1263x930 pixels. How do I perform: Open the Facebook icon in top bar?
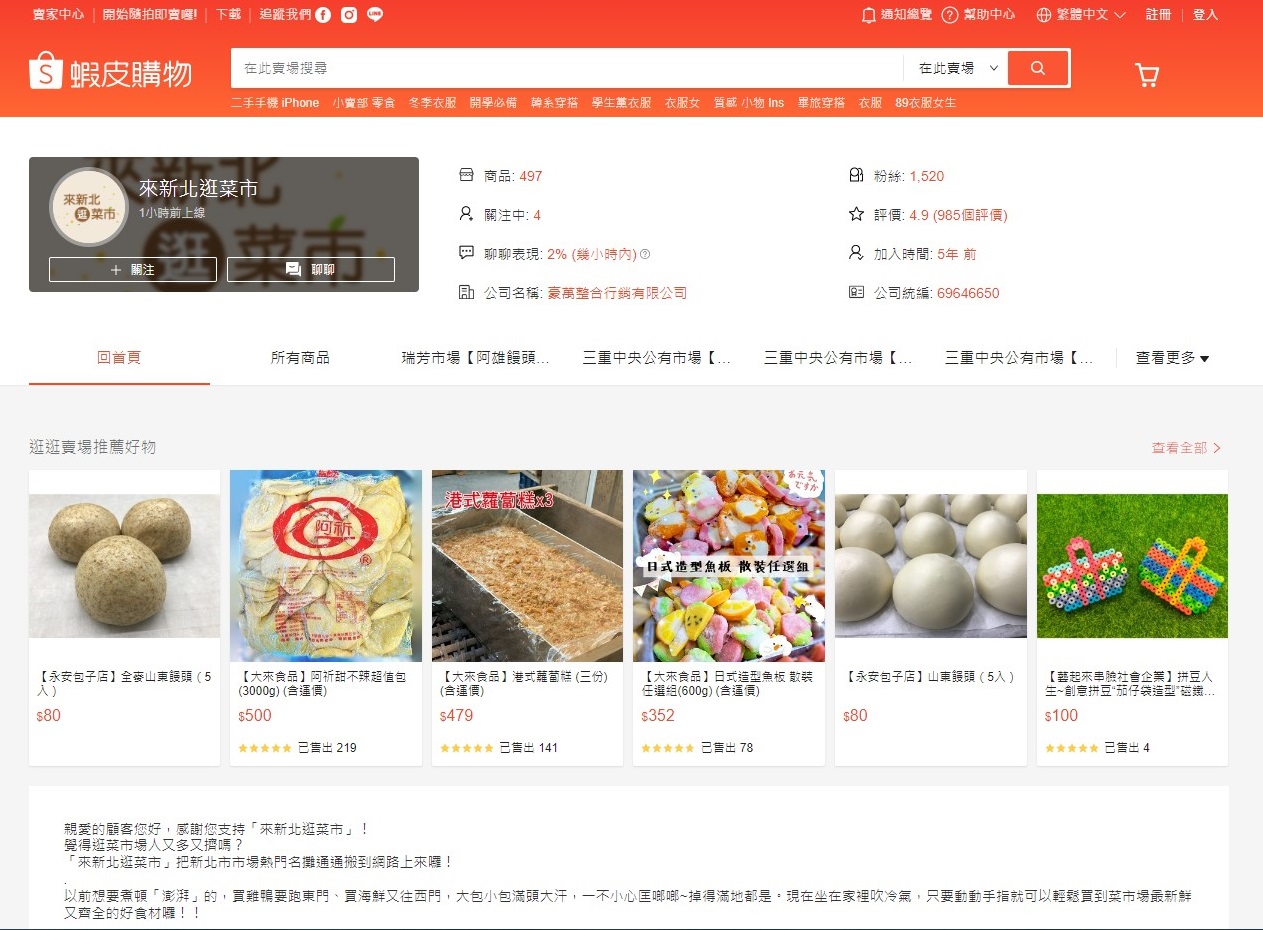323,15
